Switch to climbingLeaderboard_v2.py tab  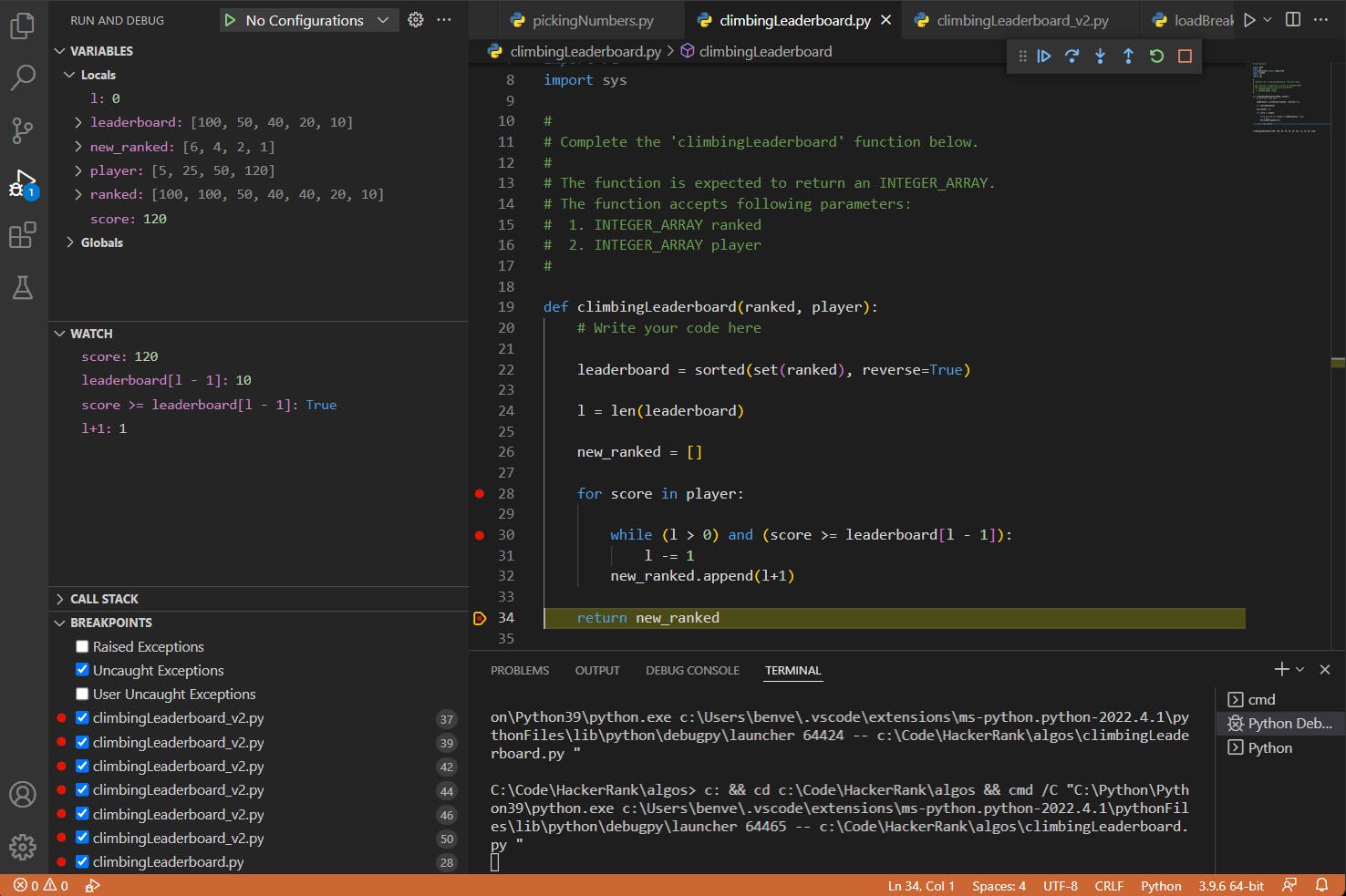[1021, 20]
